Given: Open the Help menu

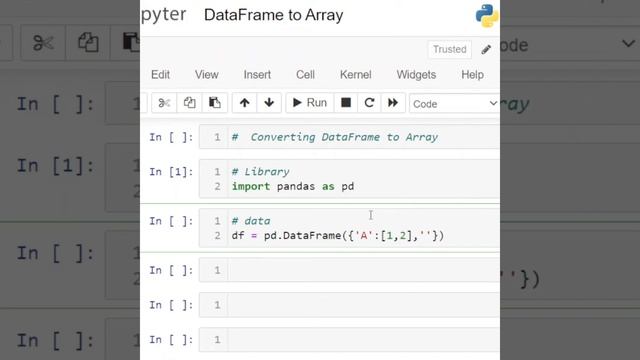Looking at the screenshot, I should coord(473,75).
